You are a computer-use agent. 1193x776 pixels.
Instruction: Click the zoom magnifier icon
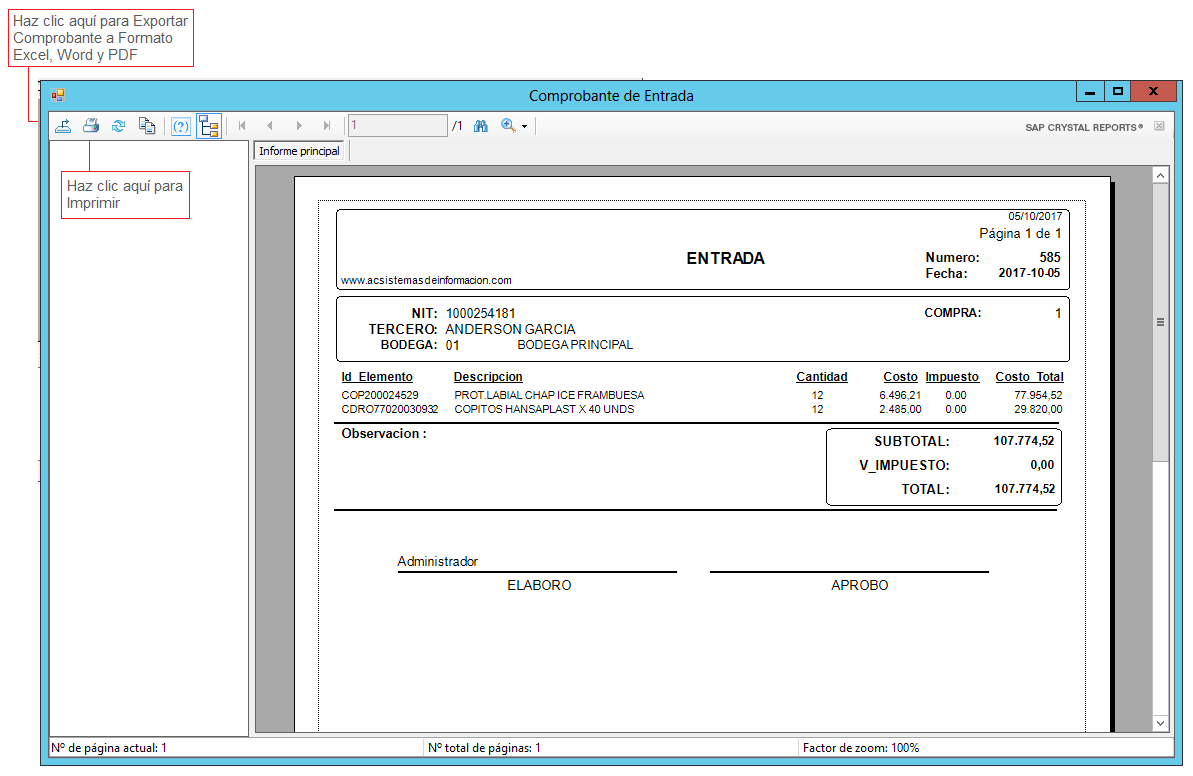point(508,126)
